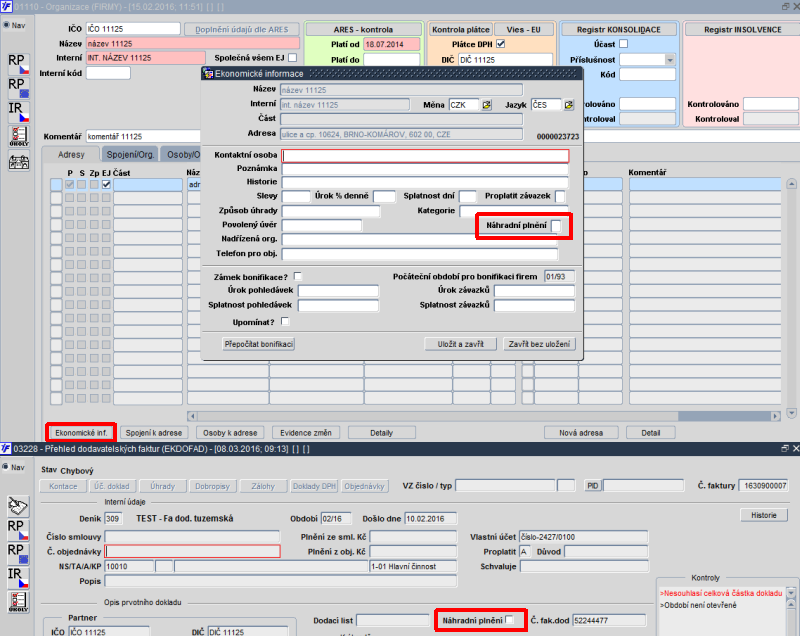Click the Úhrady tab button in faktur window
The height and width of the screenshot is (636, 800).
[x=163, y=486]
